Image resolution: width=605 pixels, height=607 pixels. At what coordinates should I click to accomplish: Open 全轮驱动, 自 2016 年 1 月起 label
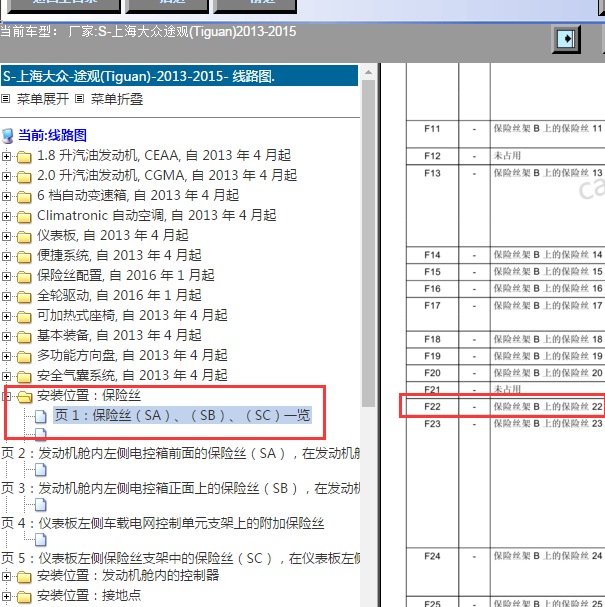click(119, 295)
